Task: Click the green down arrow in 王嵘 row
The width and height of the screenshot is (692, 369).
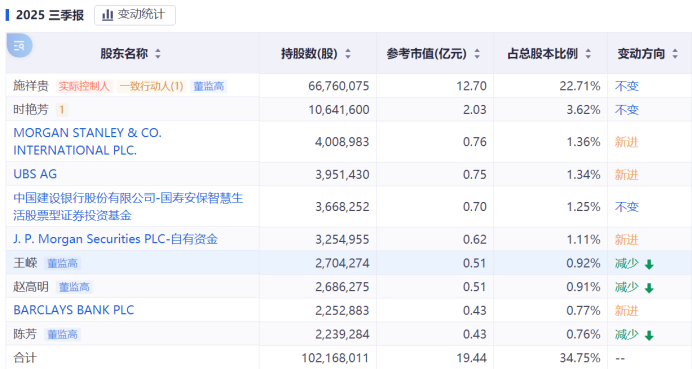Action: (x=649, y=264)
